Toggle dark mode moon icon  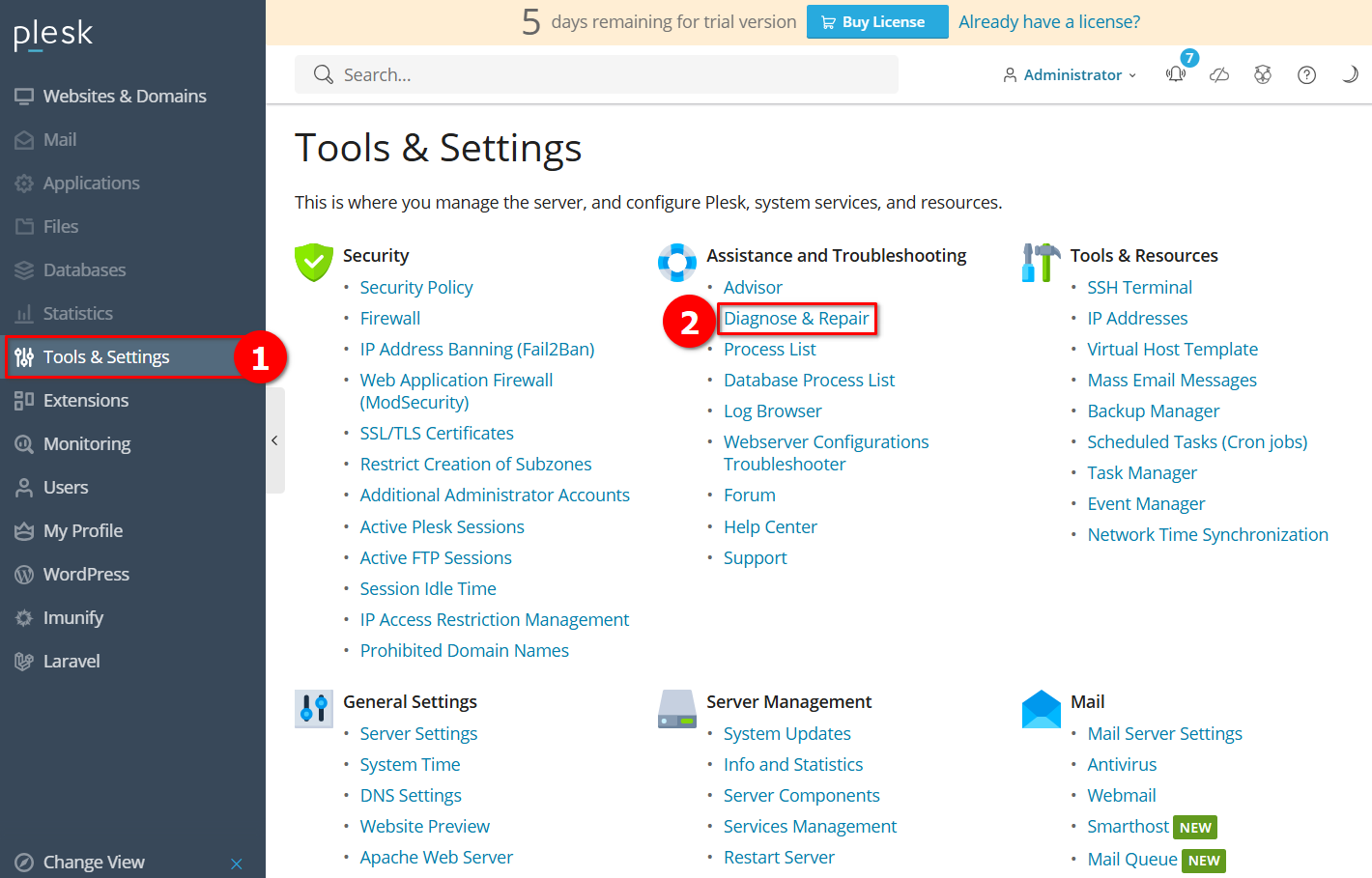pos(1350,74)
